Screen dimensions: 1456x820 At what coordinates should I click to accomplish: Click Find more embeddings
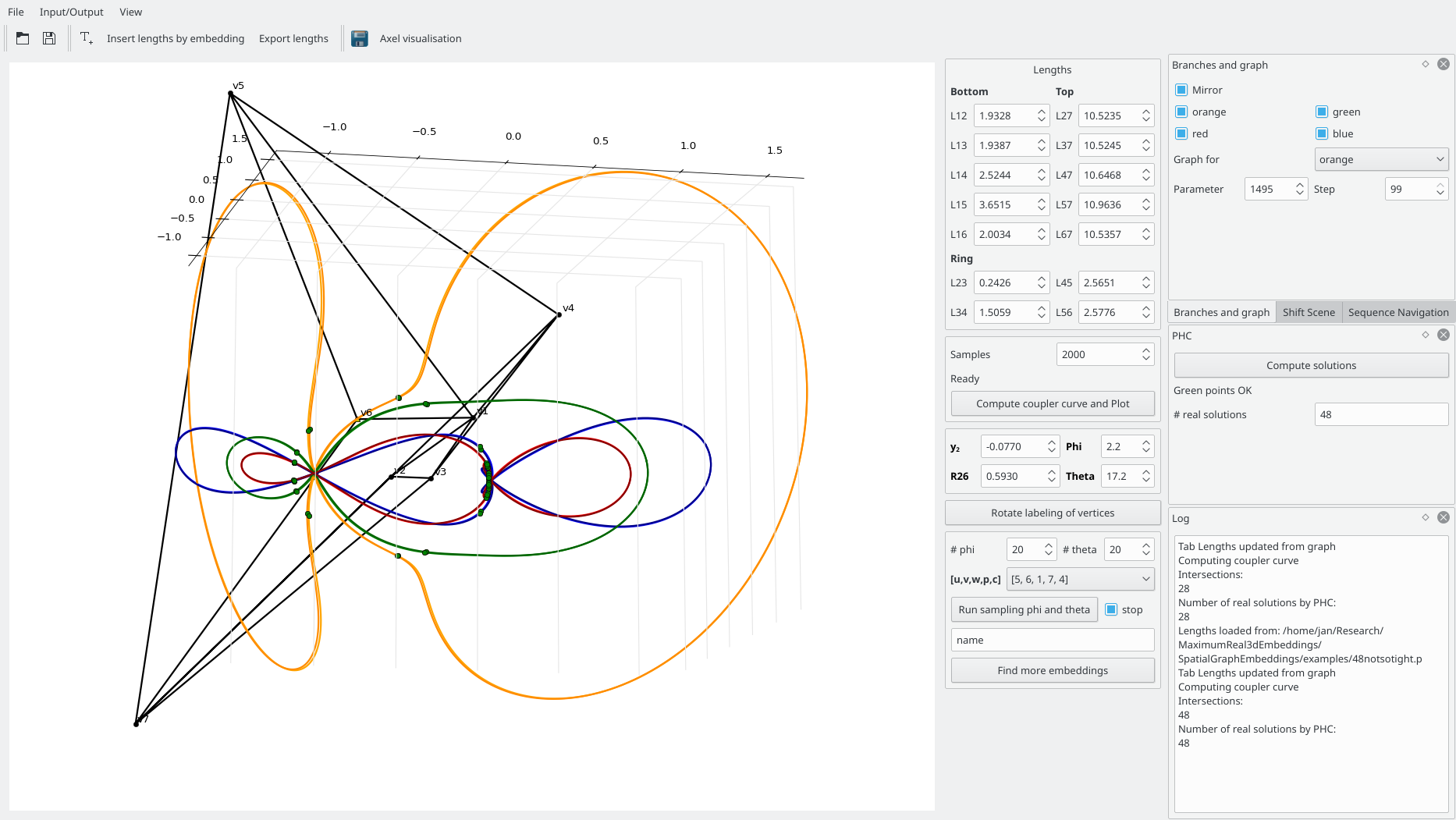coord(1052,670)
